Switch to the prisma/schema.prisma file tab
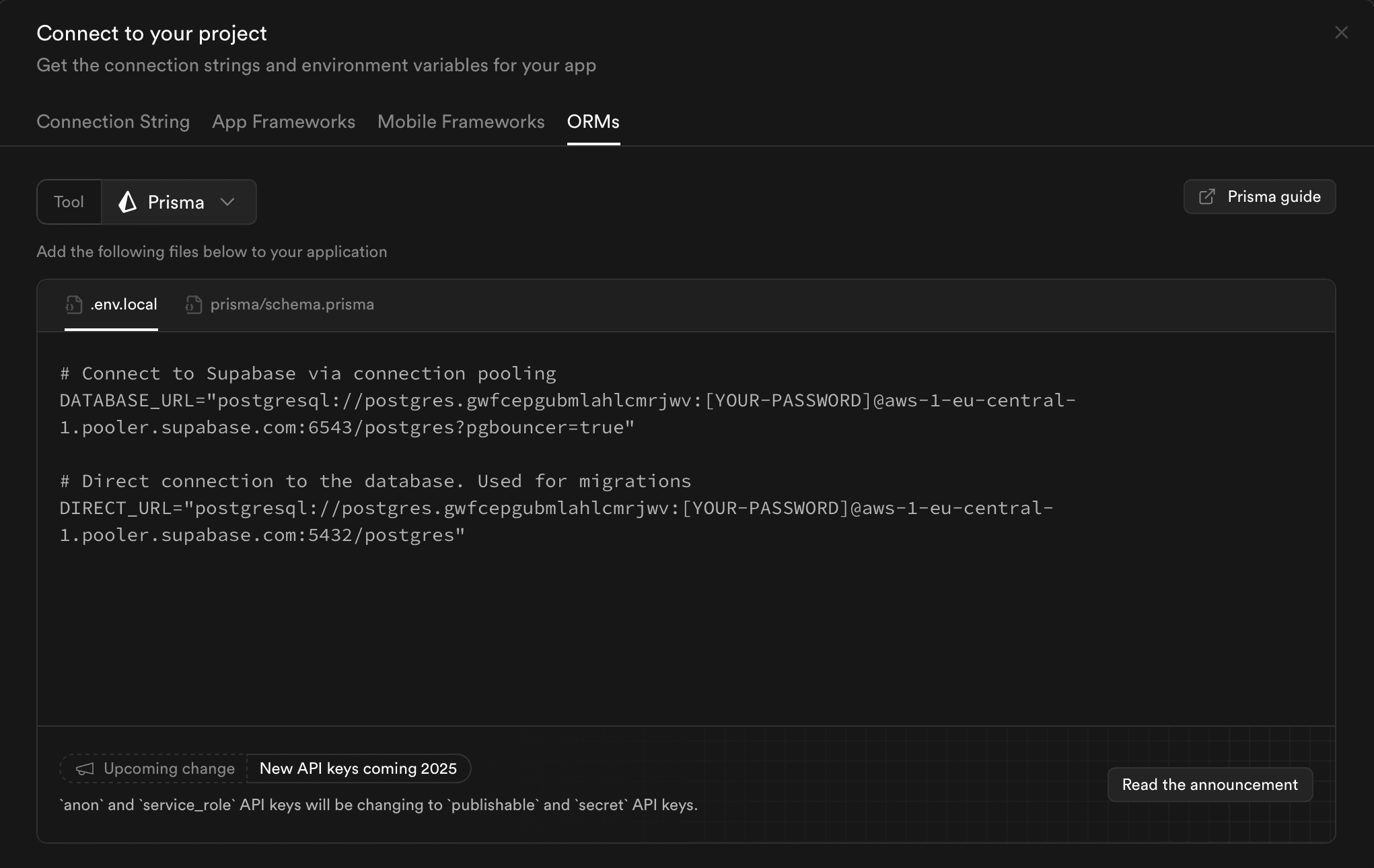The width and height of the screenshot is (1374, 868). 279,304
